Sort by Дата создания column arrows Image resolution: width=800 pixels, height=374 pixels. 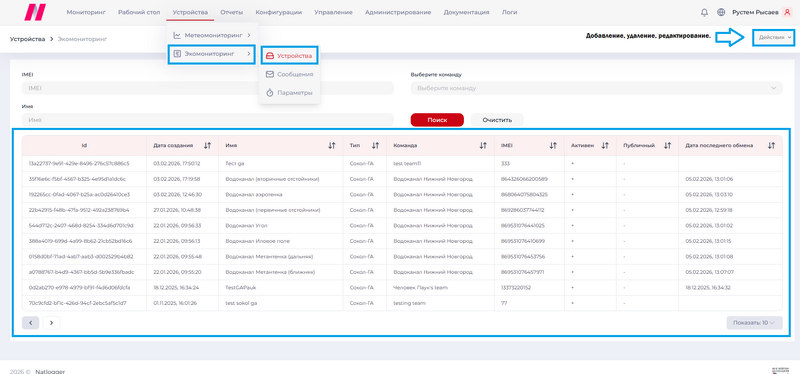click(x=207, y=145)
